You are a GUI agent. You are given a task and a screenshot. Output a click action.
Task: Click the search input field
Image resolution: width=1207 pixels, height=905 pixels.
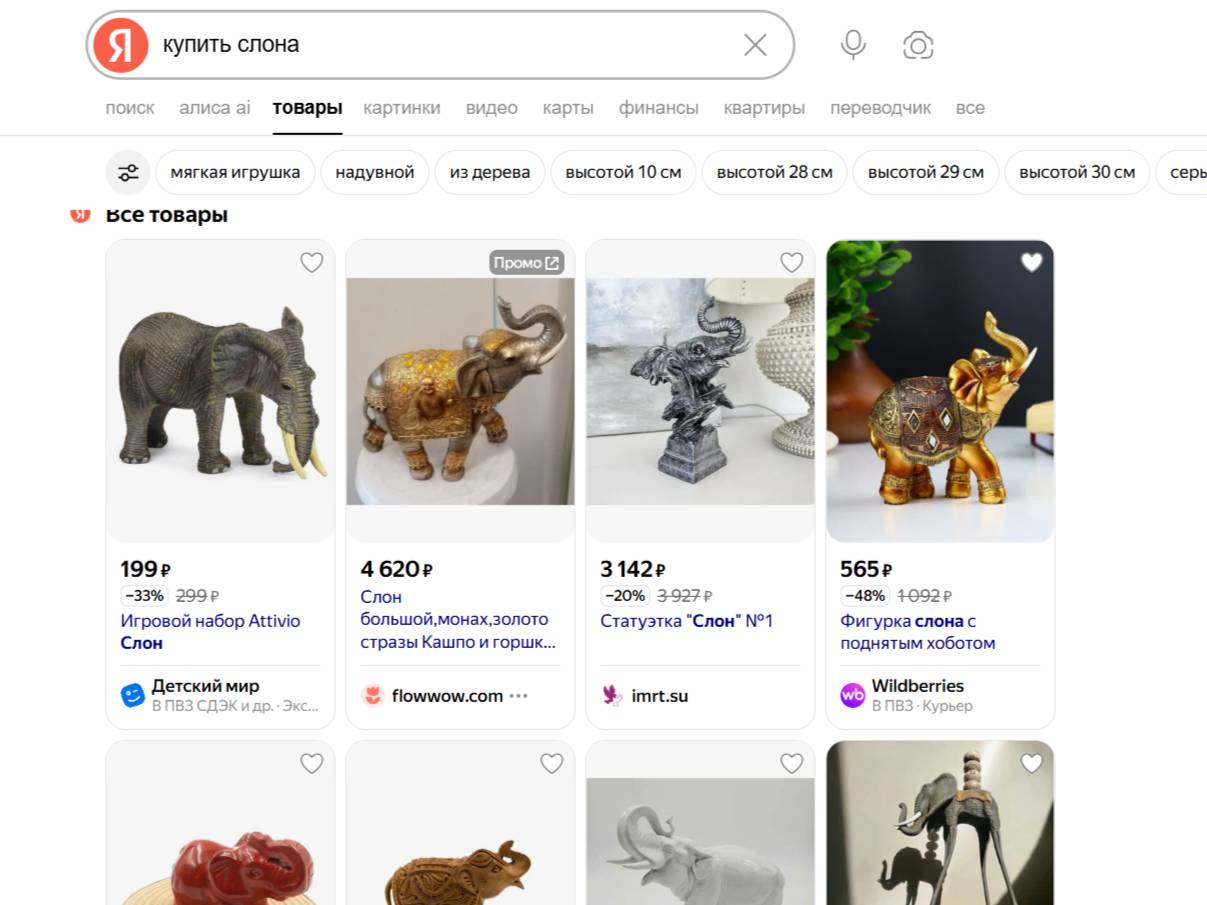pos(440,45)
